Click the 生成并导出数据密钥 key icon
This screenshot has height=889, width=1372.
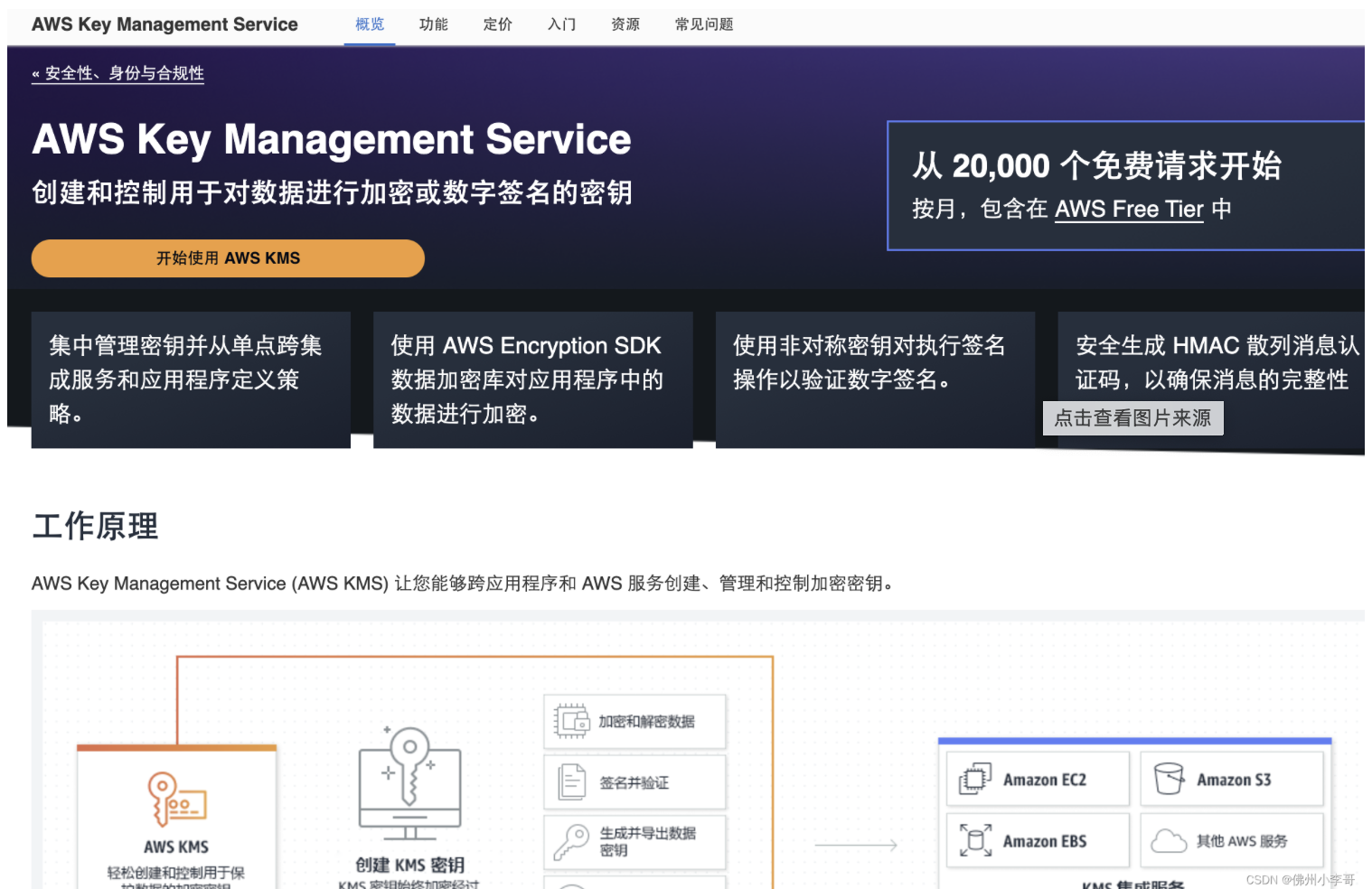pyautogui.click(x=571, y=842)
